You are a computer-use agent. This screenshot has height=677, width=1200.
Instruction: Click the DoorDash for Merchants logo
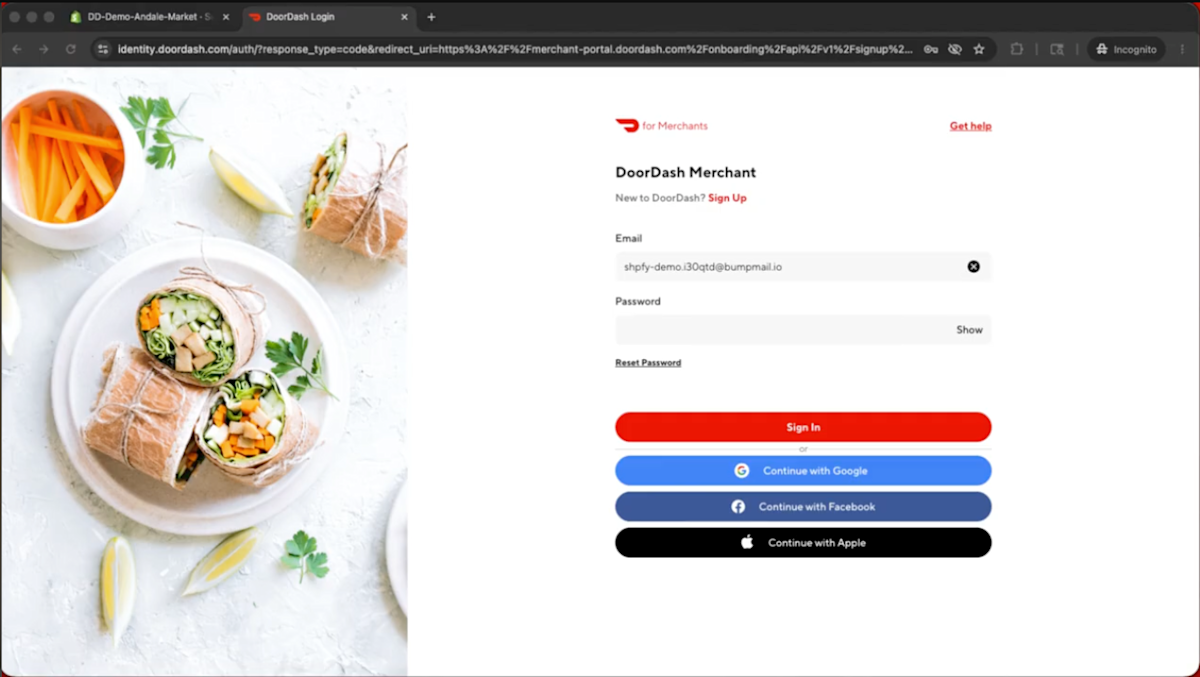pyautogui.click(x=662, y=126)
